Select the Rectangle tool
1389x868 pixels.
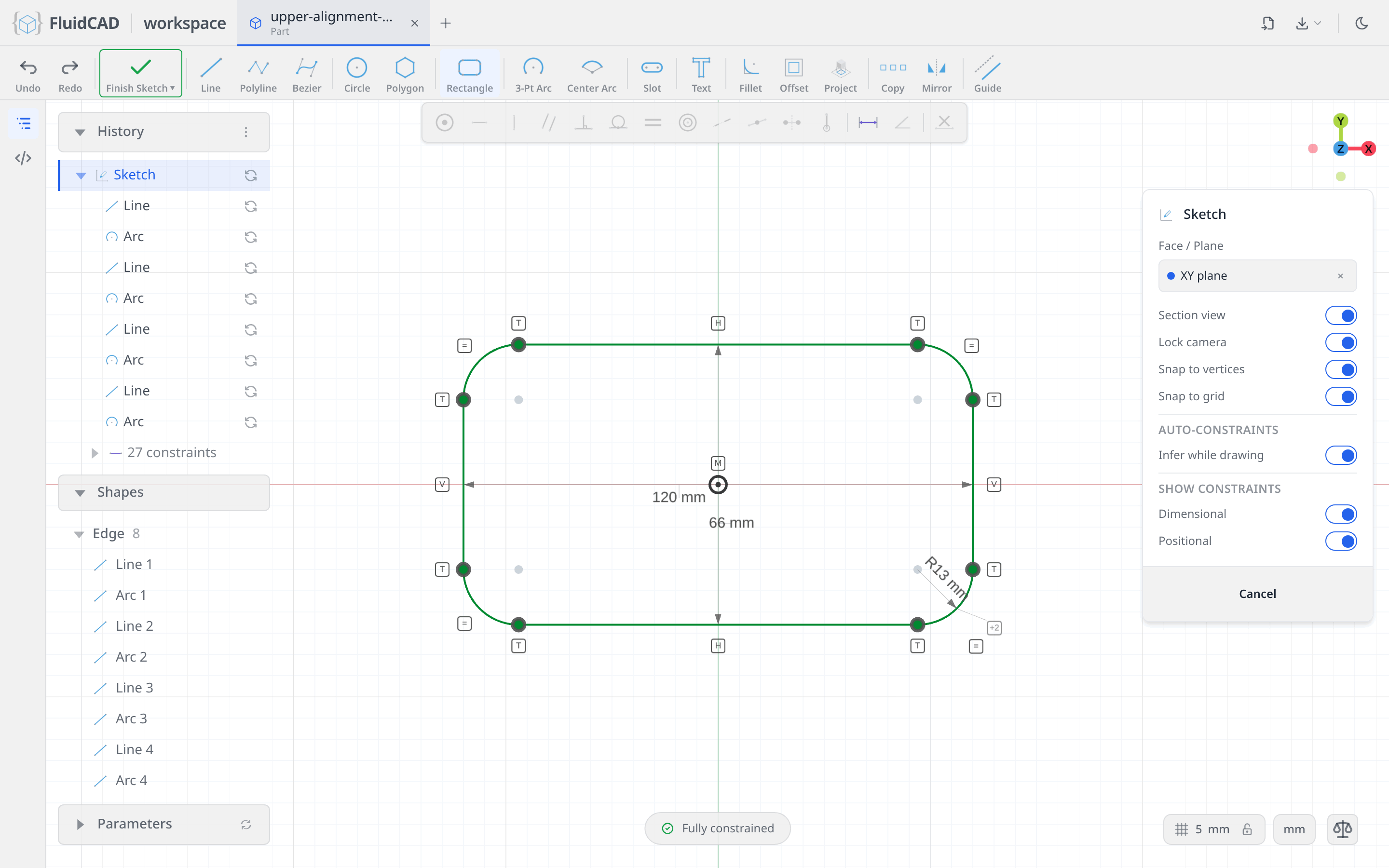(x=469, y=74)
